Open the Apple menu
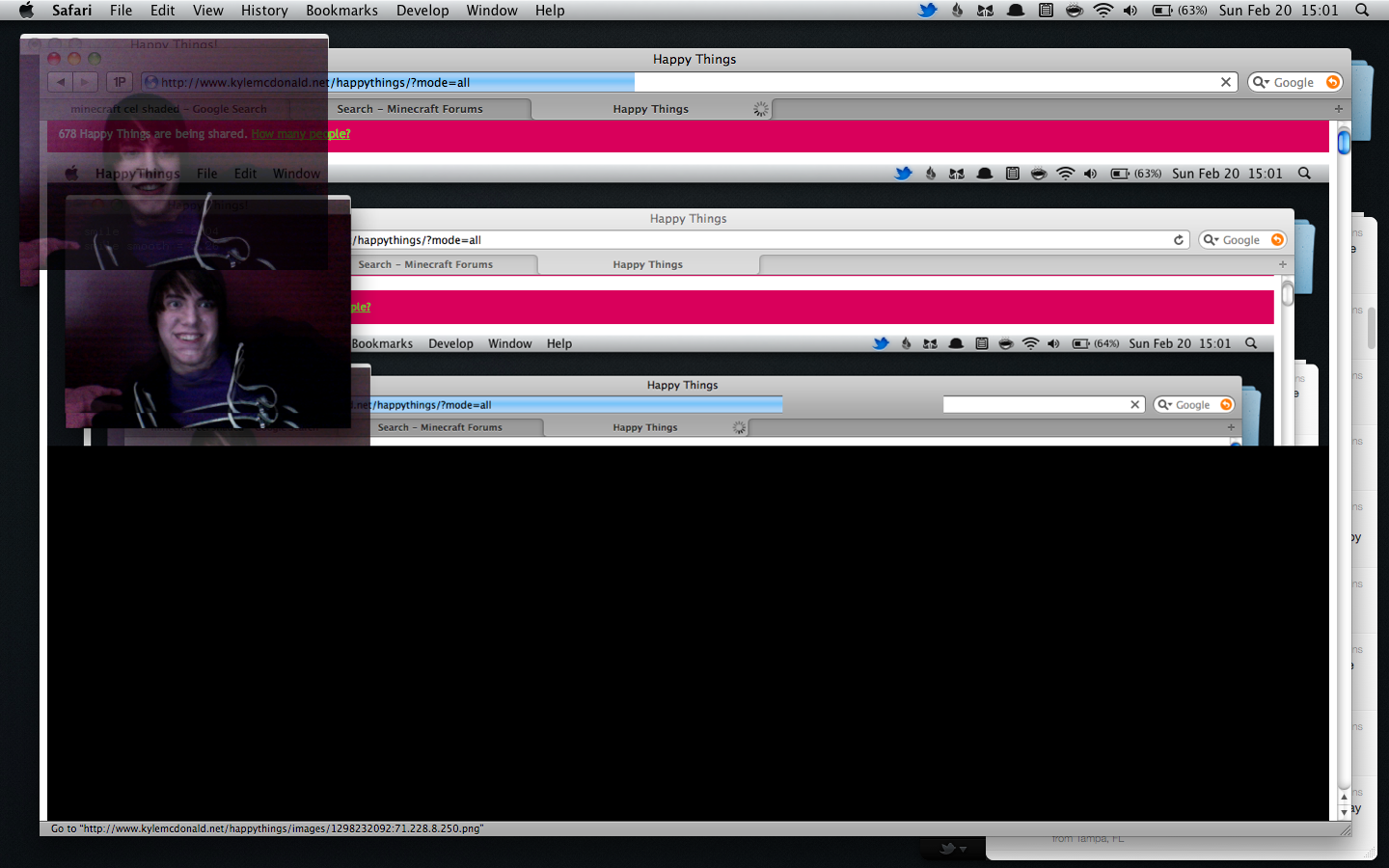The height and width of the screenshot is (868, 1389). [x=26, y=11]
